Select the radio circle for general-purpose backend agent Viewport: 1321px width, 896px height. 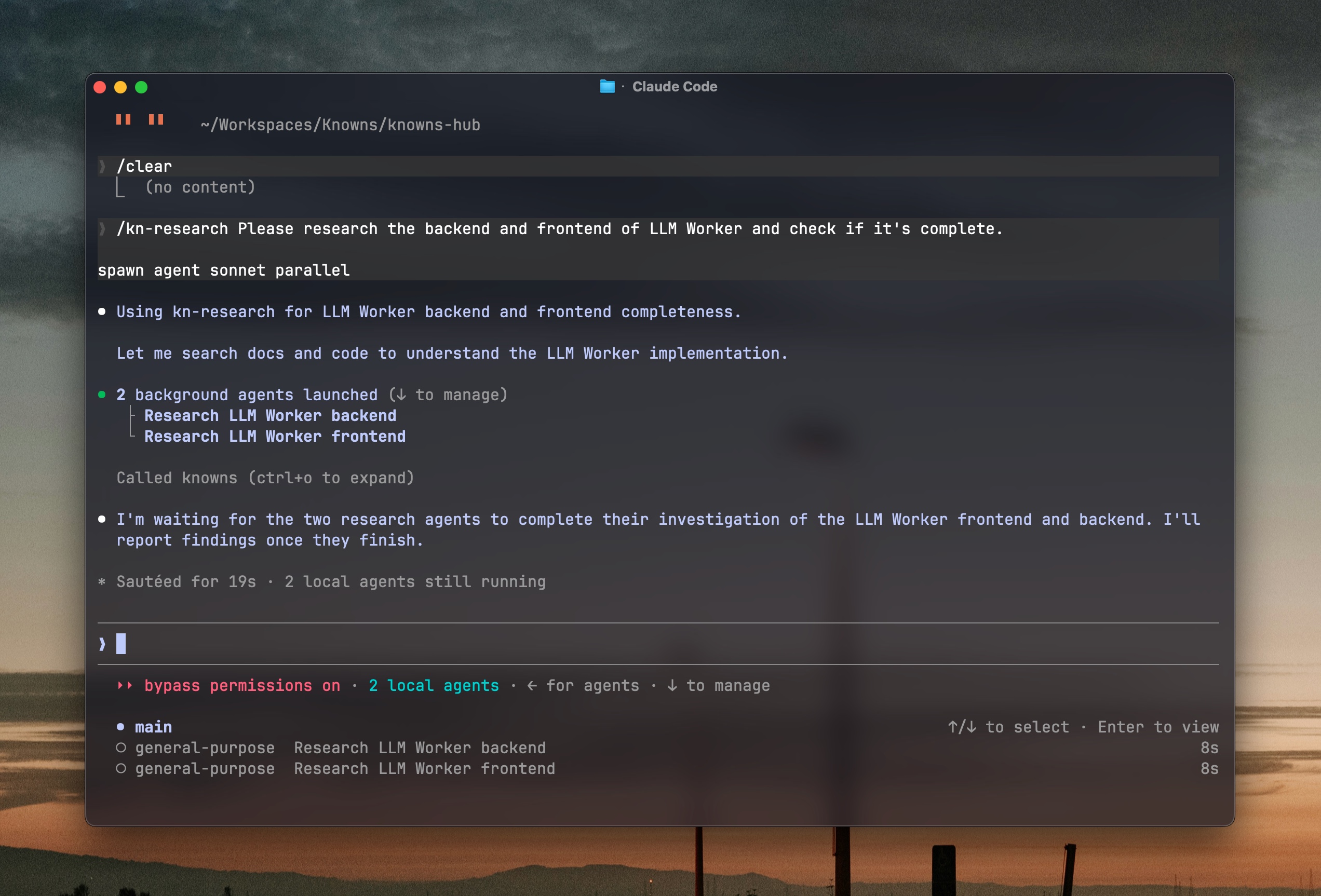pyautogui.click(x=120, y=748)
